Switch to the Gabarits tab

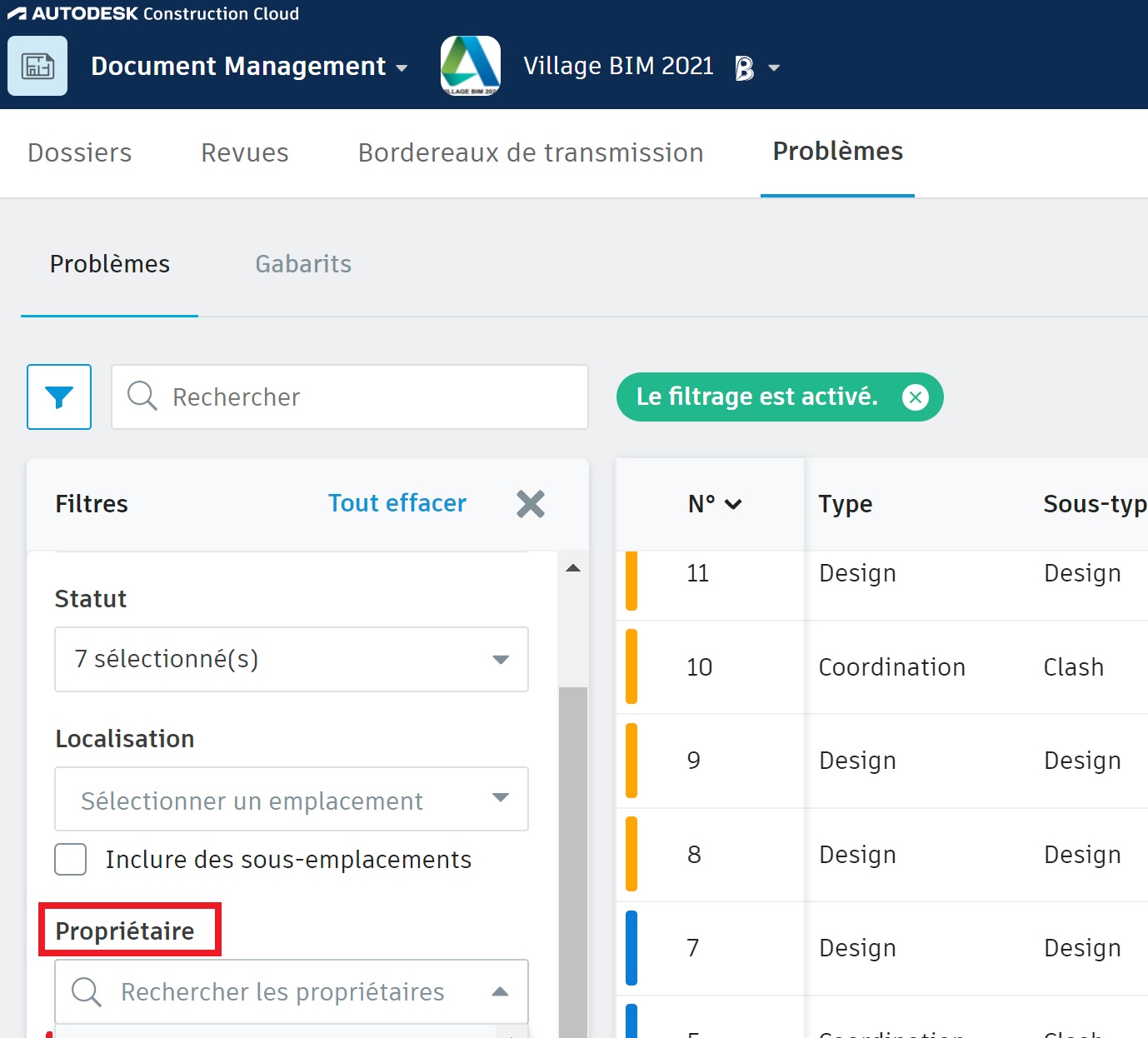click(x=303, y=264)
